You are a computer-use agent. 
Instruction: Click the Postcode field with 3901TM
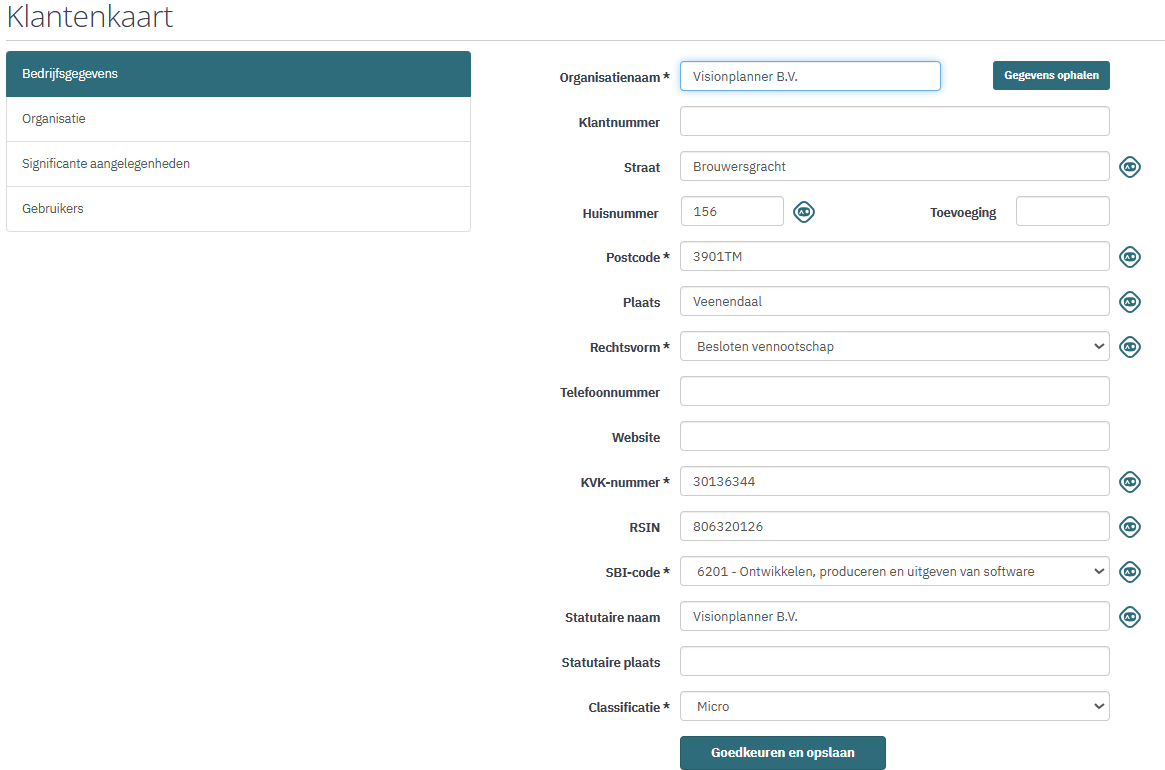click(x=895, y=256)
